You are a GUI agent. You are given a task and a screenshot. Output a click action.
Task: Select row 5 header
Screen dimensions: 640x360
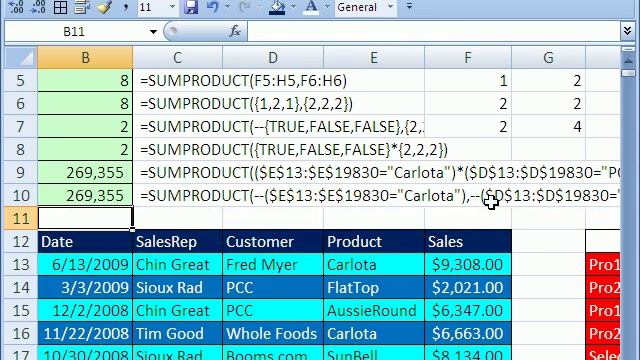20,81
